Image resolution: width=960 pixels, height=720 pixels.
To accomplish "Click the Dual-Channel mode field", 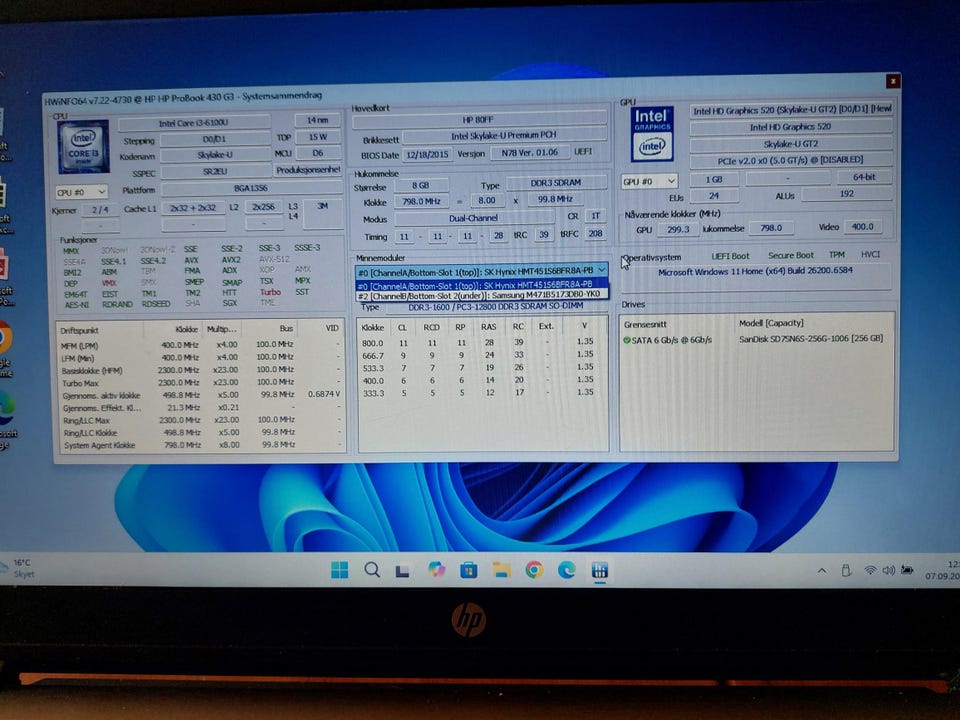I will click(474, 218).
